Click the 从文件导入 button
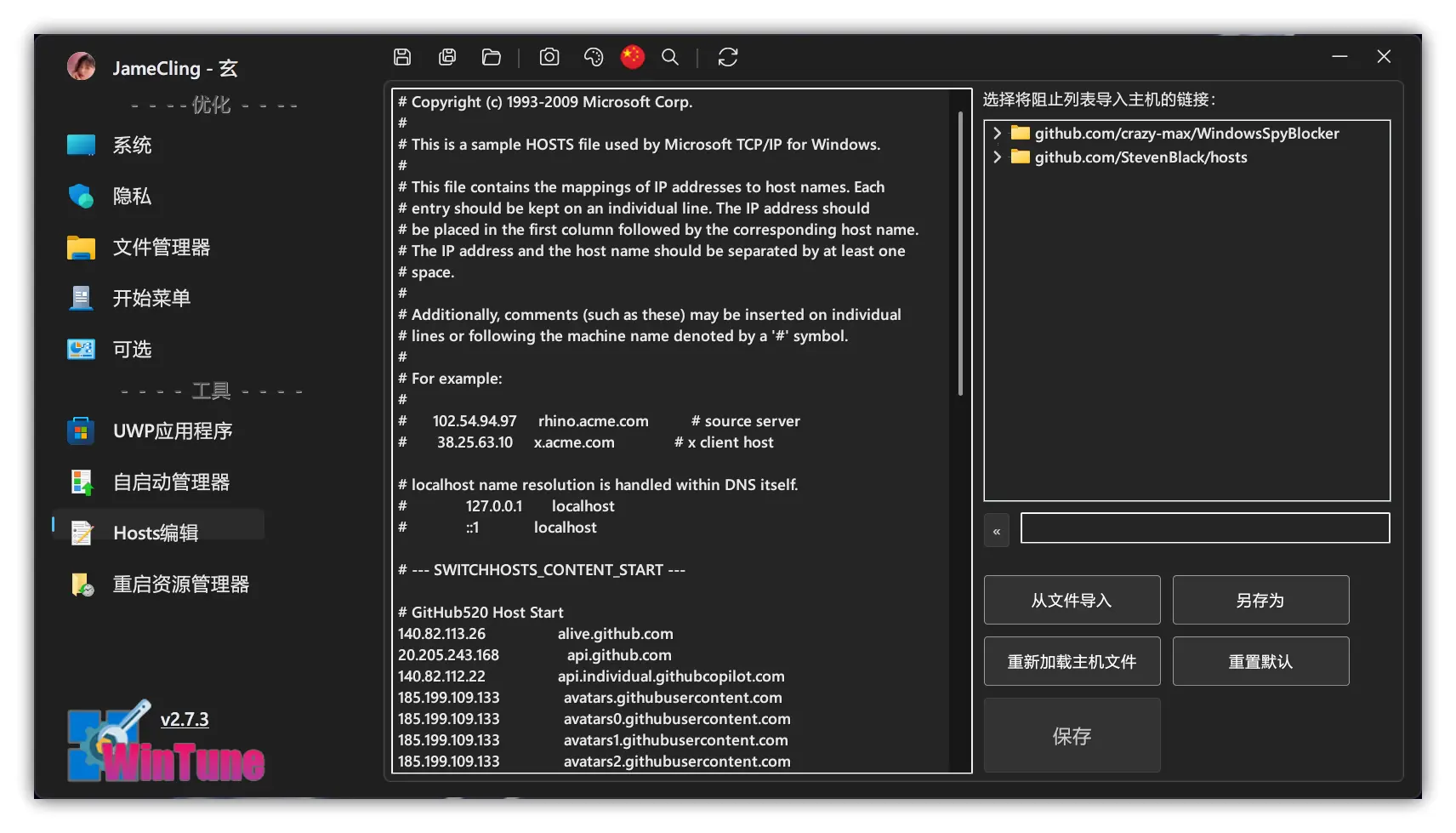1456x833 pixels. (x=1072, y=600)
